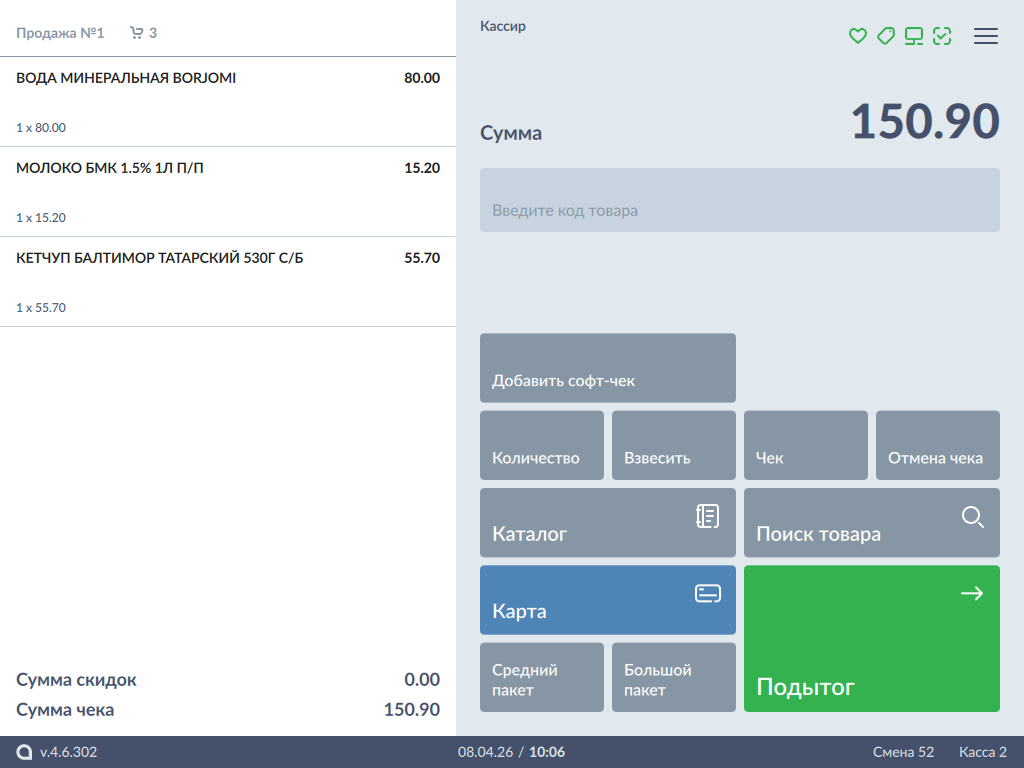1024x768 pixels.
Task: Click the green heart status icon
Action: pyautogui.click(x=857, y=36)
